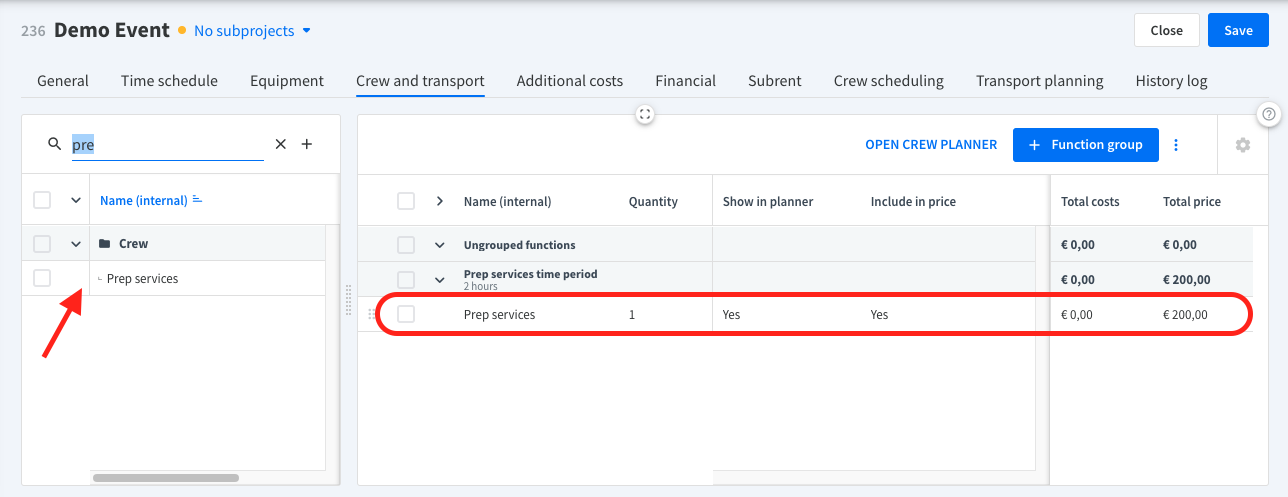Image resolution: width=1288 pixels, height=497 pixels.
Task: Click the plus icon next to search
Action: coord(307,144)
